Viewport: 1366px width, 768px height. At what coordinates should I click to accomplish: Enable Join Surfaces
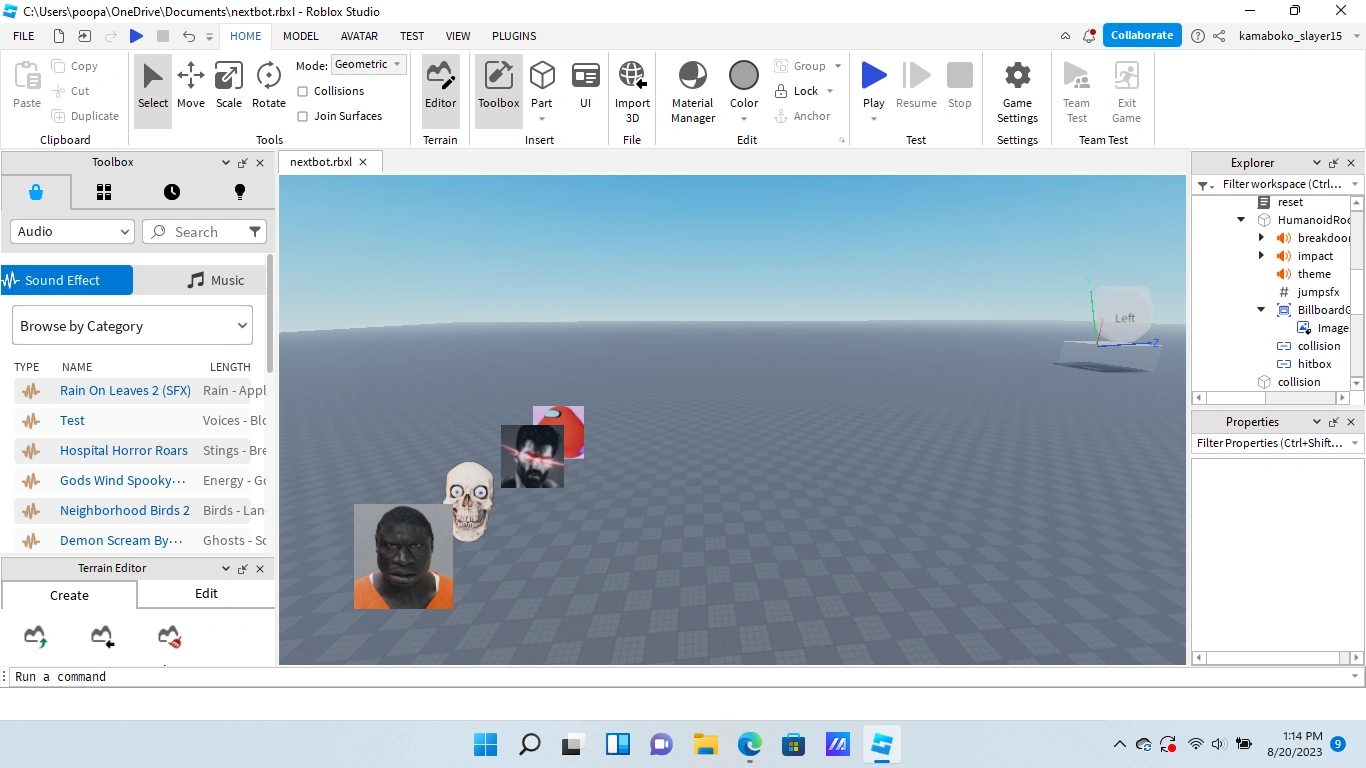click(302, 116)
